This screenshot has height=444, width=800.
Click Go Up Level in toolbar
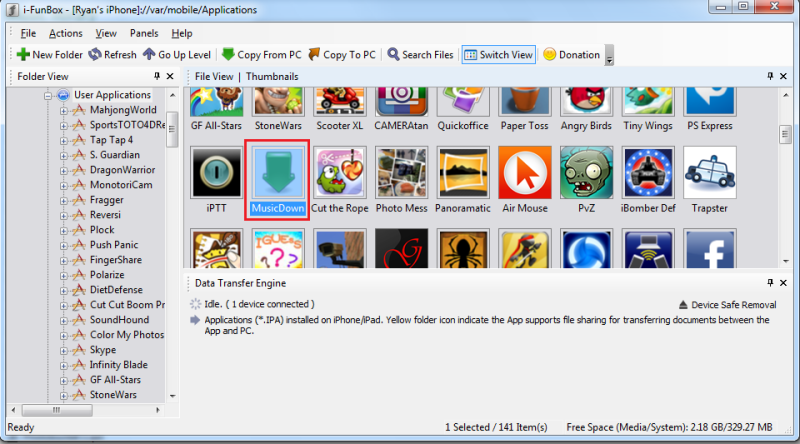coord(177,55)
